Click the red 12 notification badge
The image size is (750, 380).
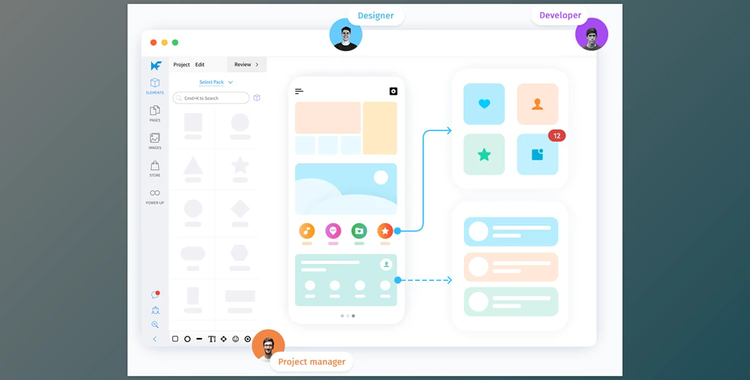tap(557, 136)
